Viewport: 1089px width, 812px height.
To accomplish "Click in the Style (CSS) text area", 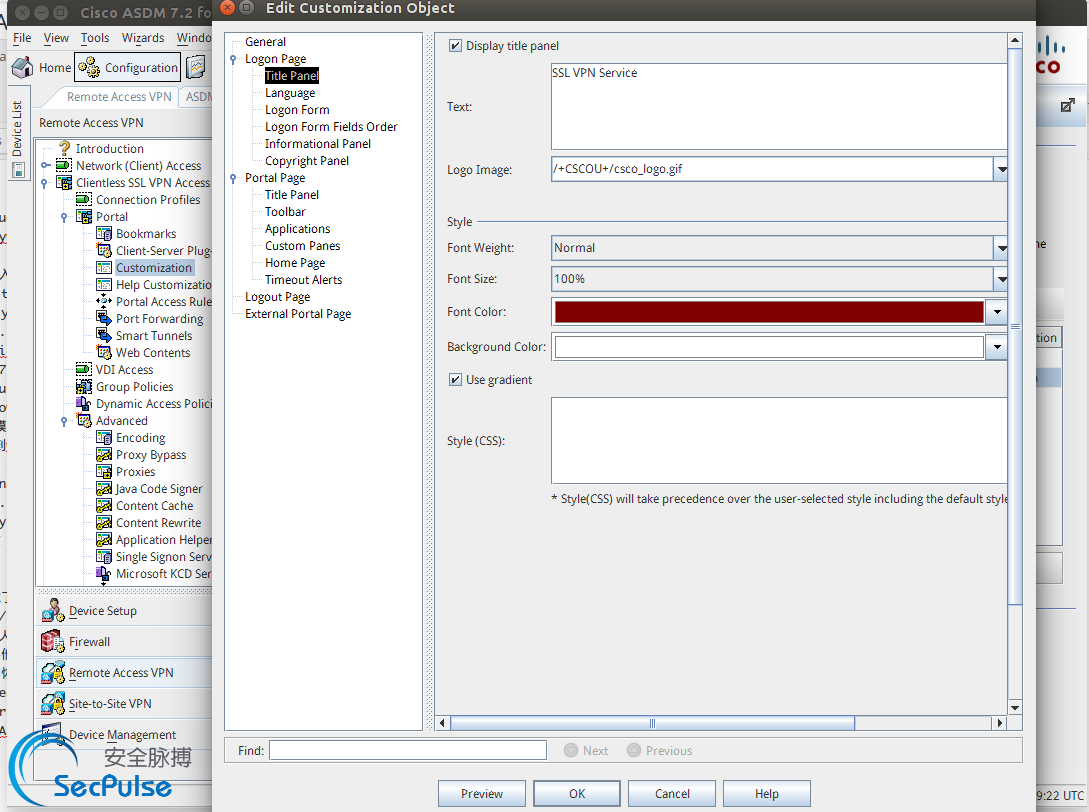I will [x=779, y=440].
